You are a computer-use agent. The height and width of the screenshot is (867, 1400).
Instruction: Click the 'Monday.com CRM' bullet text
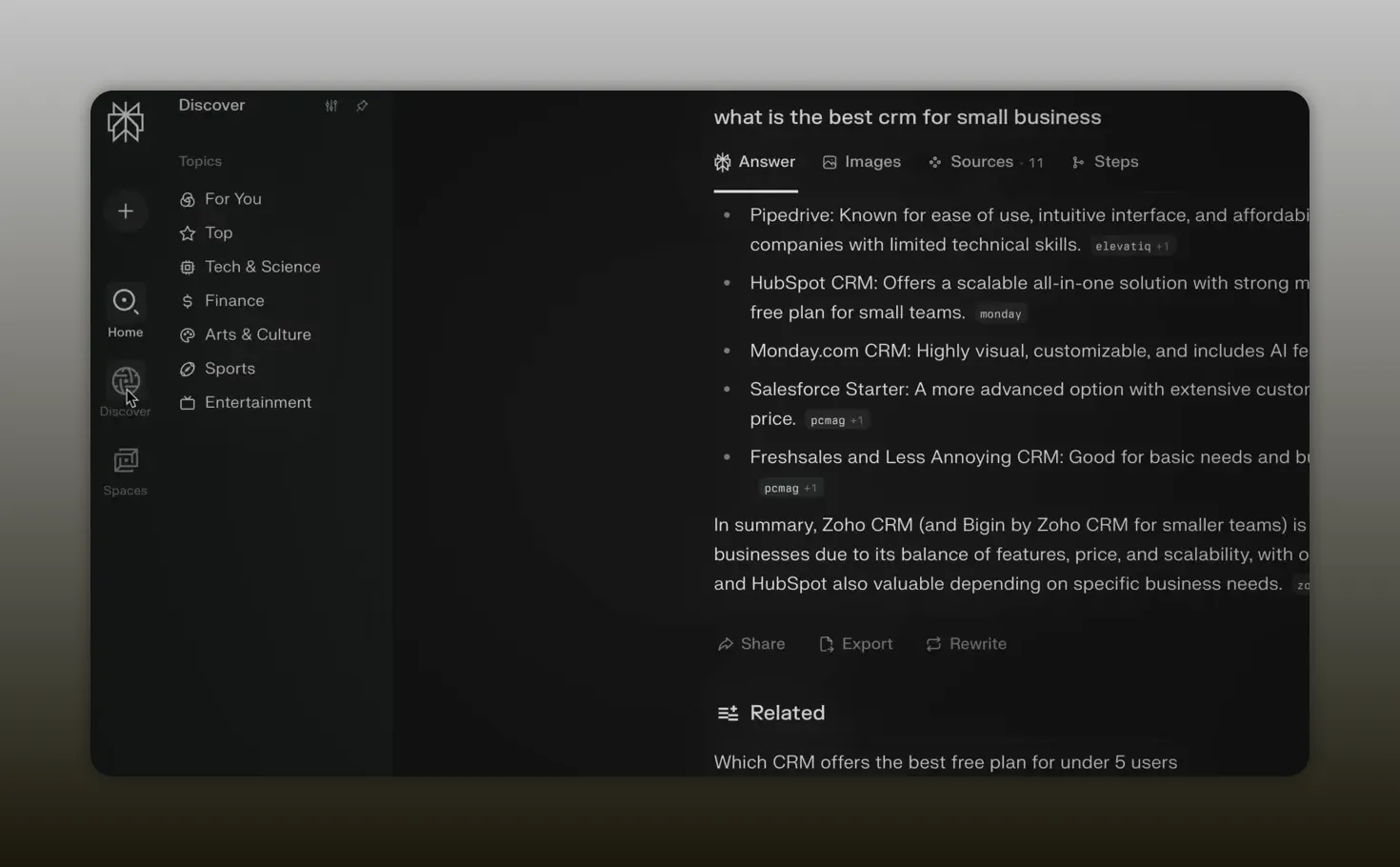click(x=1029, y=351)
